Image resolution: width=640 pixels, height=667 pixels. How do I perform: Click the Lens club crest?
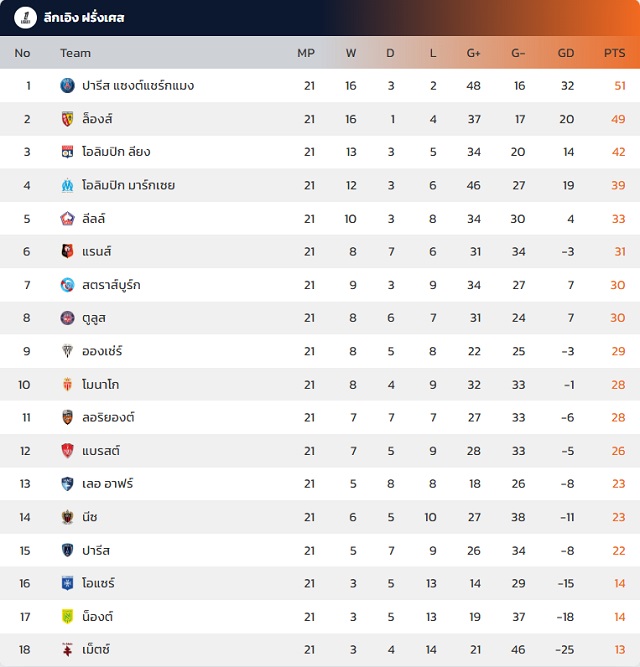(67, 119)
